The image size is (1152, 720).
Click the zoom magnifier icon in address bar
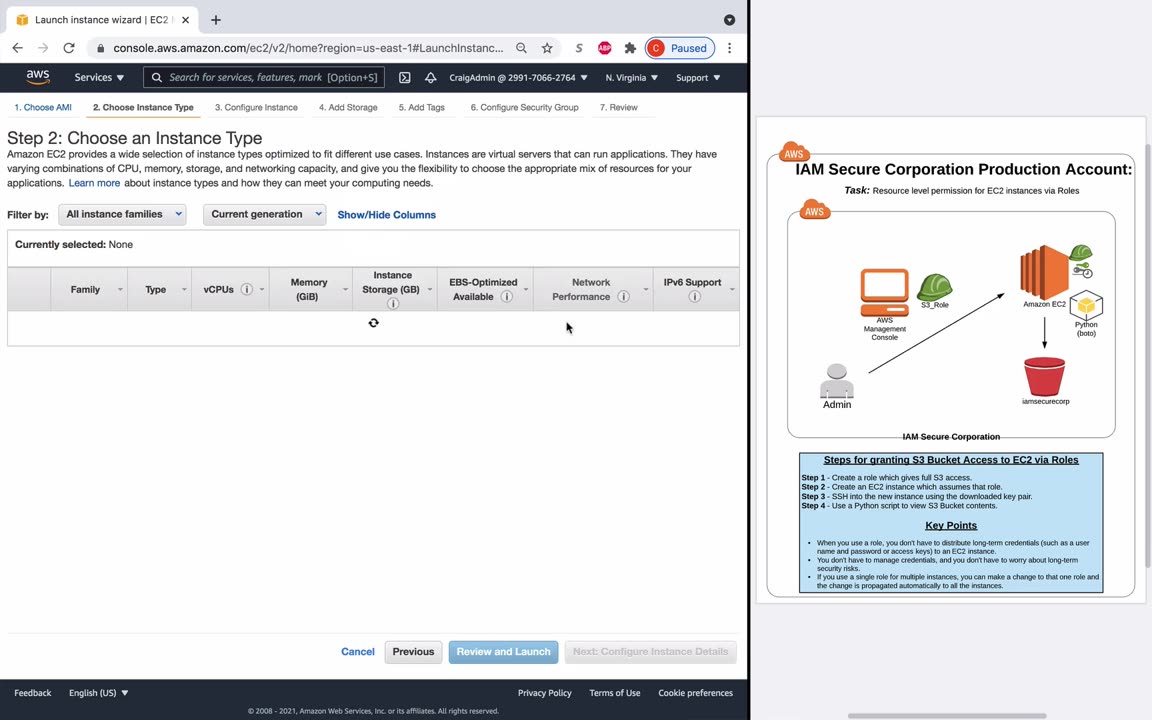click(521, 48)
